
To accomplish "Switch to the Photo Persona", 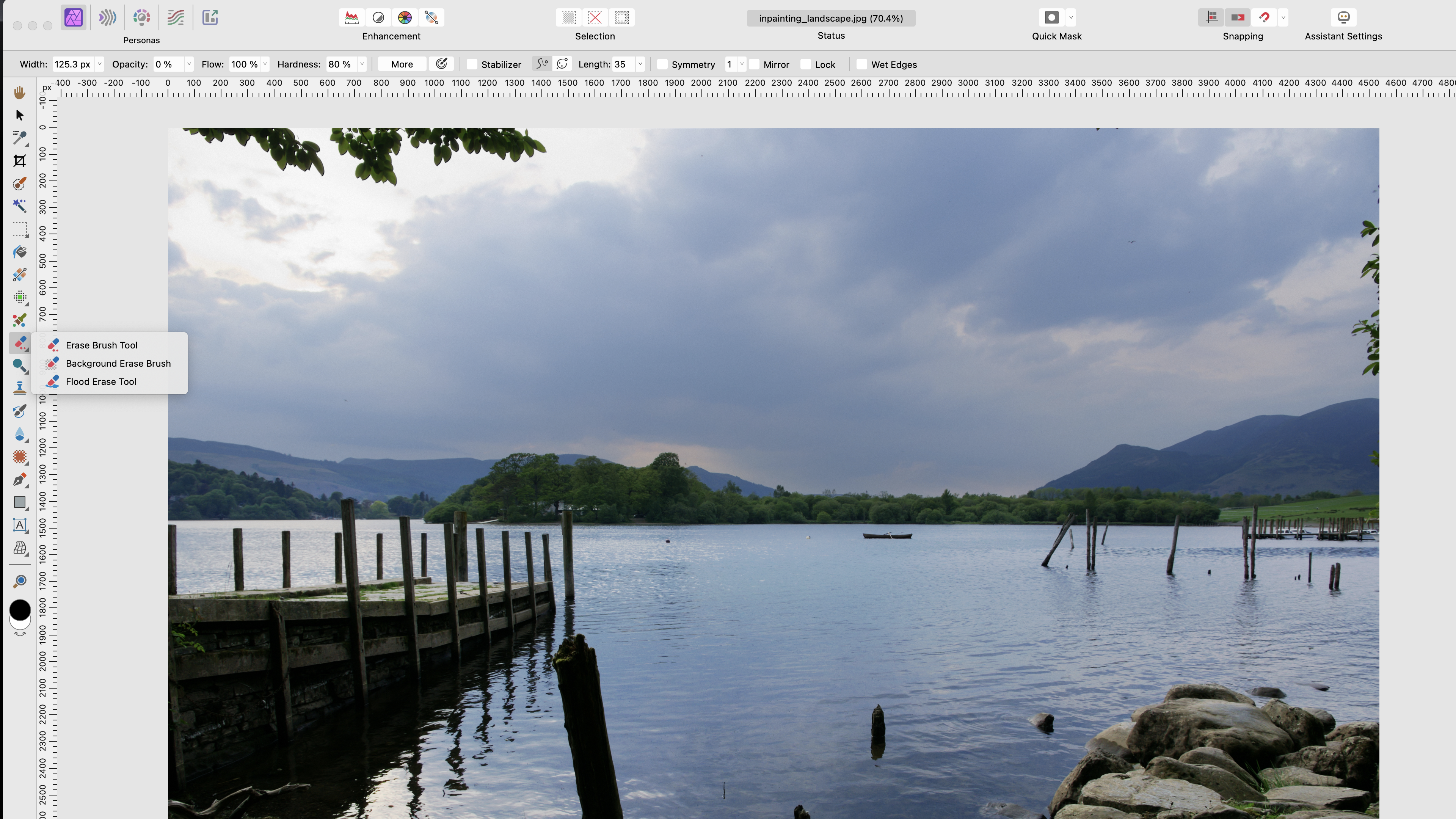I will click(74, 17).
